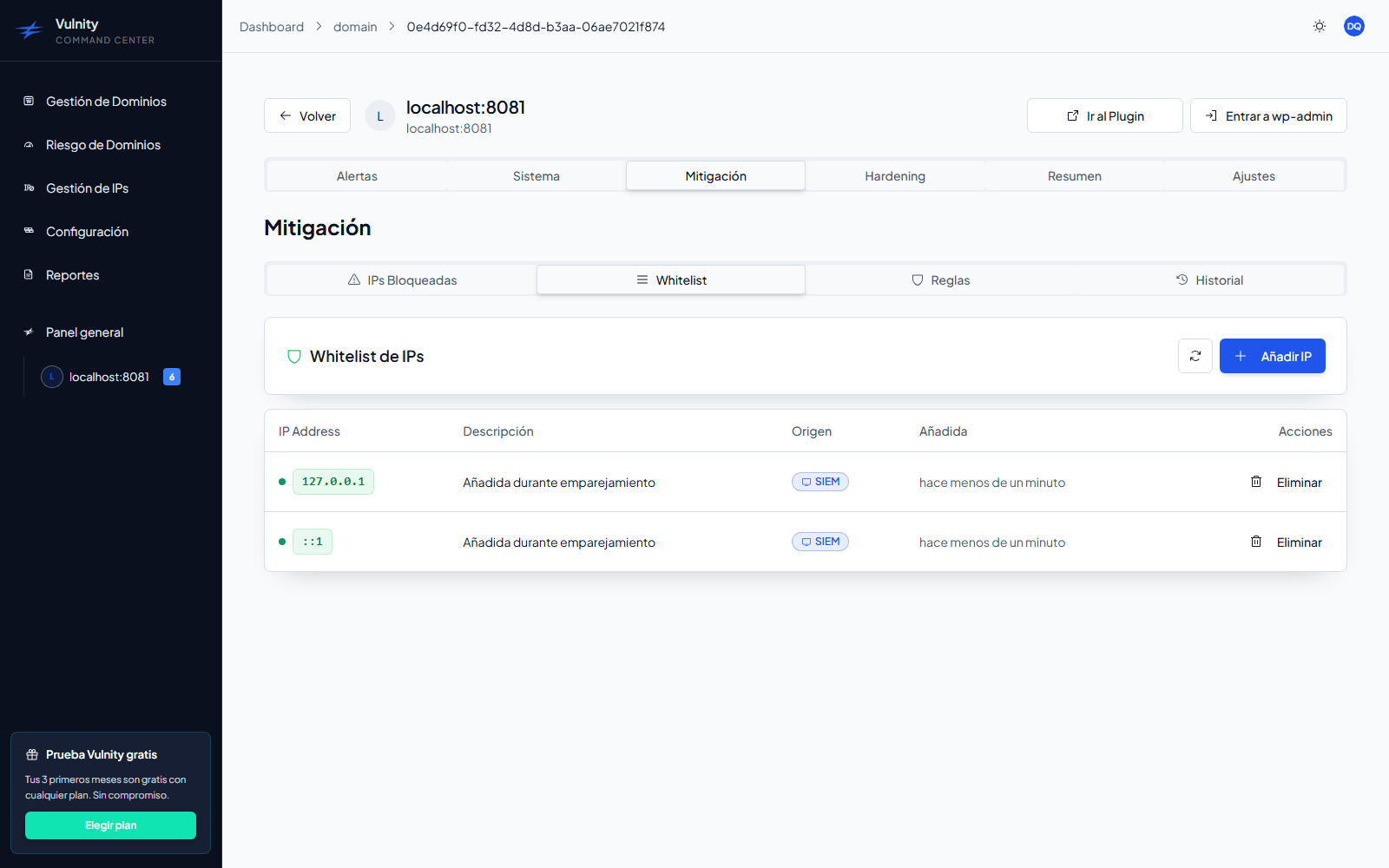Open the DQ user avatar menu

tap(1354, 26)
